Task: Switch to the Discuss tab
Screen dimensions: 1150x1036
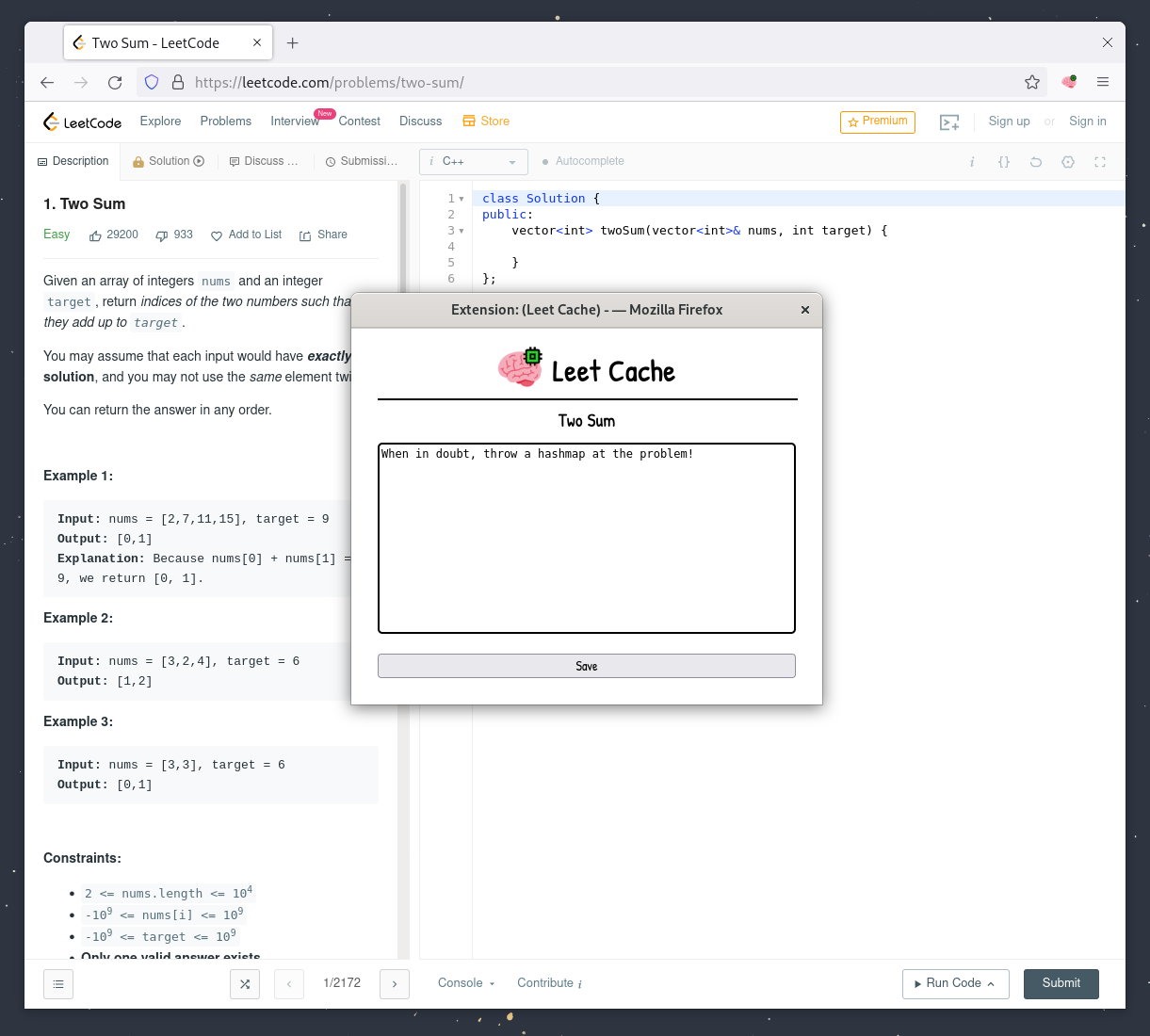Action: [264, 161]
